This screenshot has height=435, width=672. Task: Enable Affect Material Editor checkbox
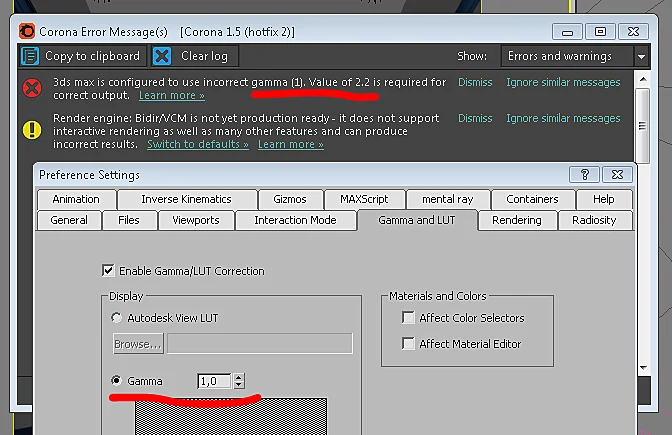[x=408, y=344]
